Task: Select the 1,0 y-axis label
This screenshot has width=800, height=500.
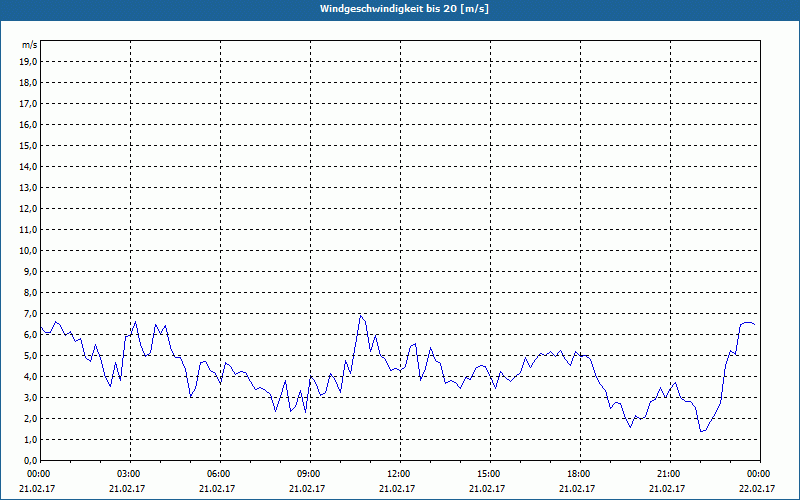Action: [x=30, y=440]
